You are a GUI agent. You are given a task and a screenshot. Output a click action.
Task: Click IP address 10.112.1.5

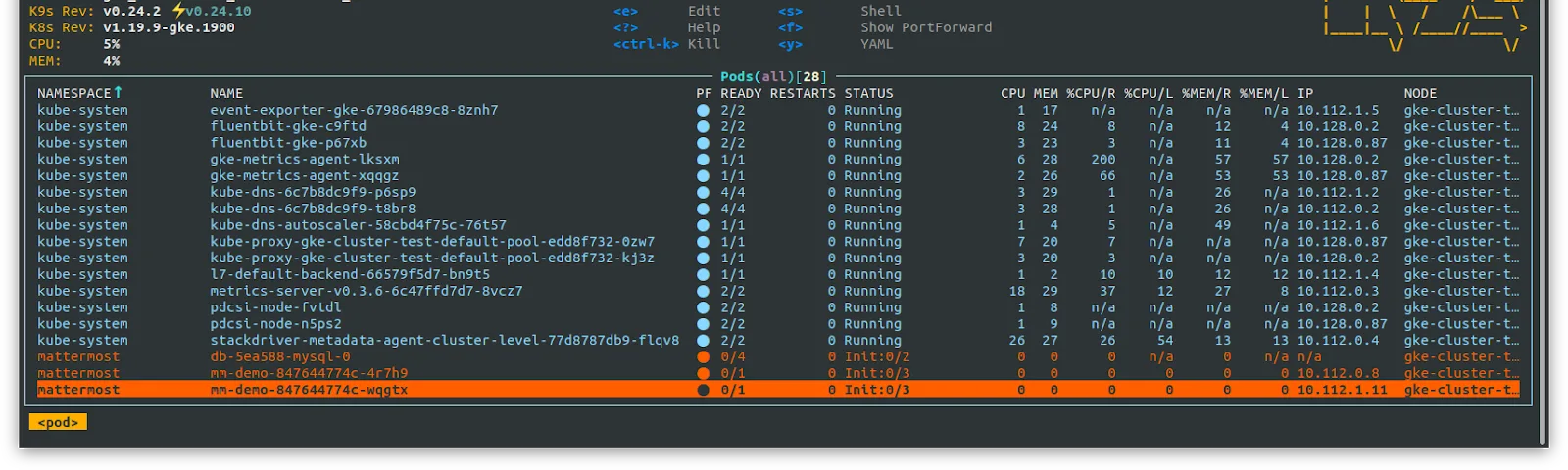(1338, 111)
